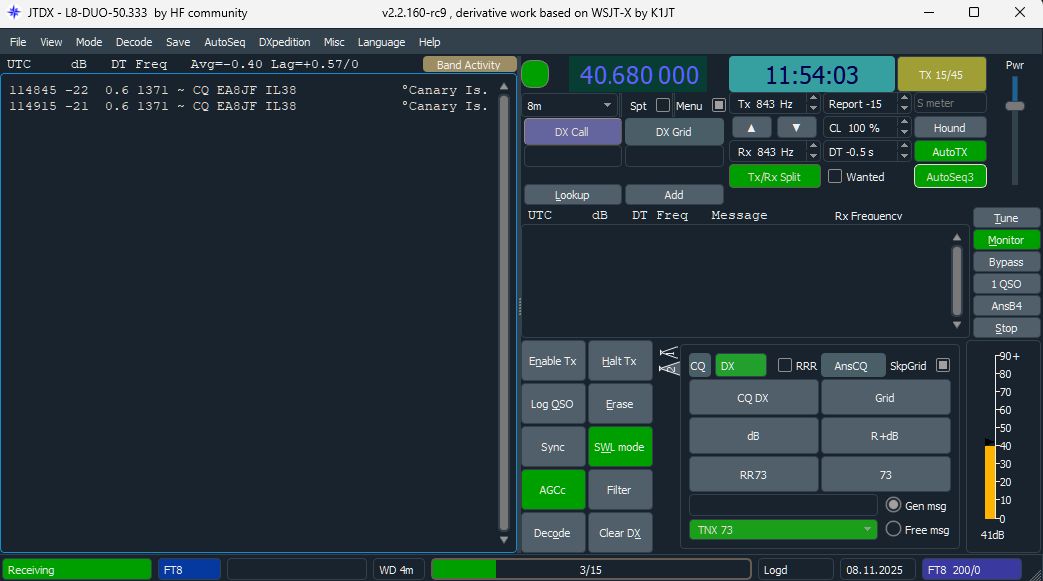Toggle SWL mode
The width and height of the screenshot is (1043, 581).
(619, 447)
